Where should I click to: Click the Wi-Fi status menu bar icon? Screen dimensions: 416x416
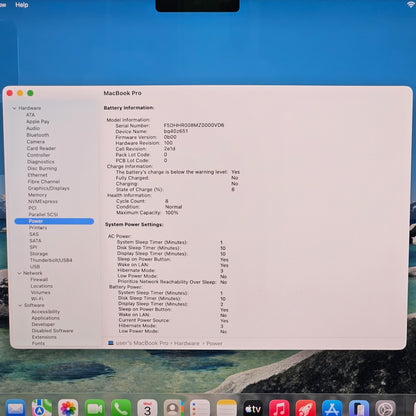(411, 4)
